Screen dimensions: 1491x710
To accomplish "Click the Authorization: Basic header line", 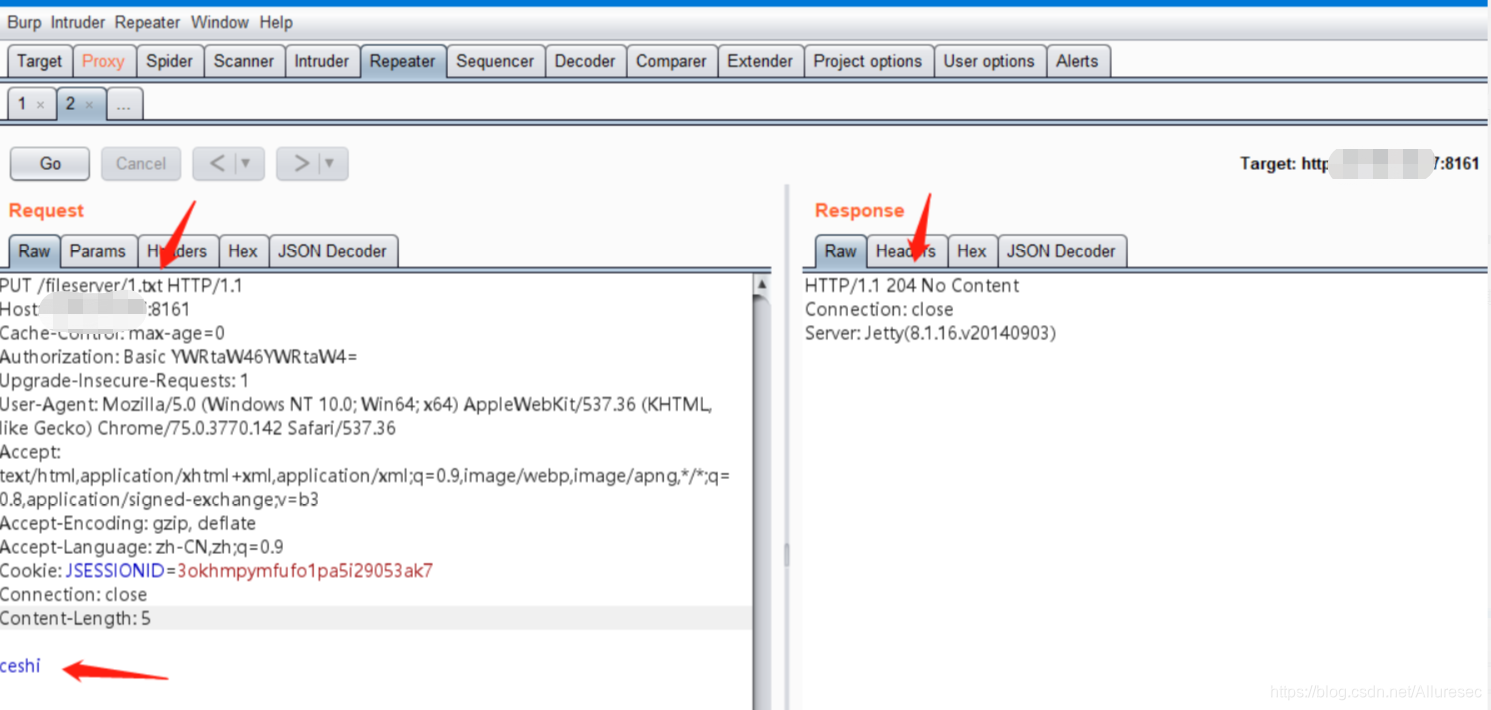I will [178, 357].
